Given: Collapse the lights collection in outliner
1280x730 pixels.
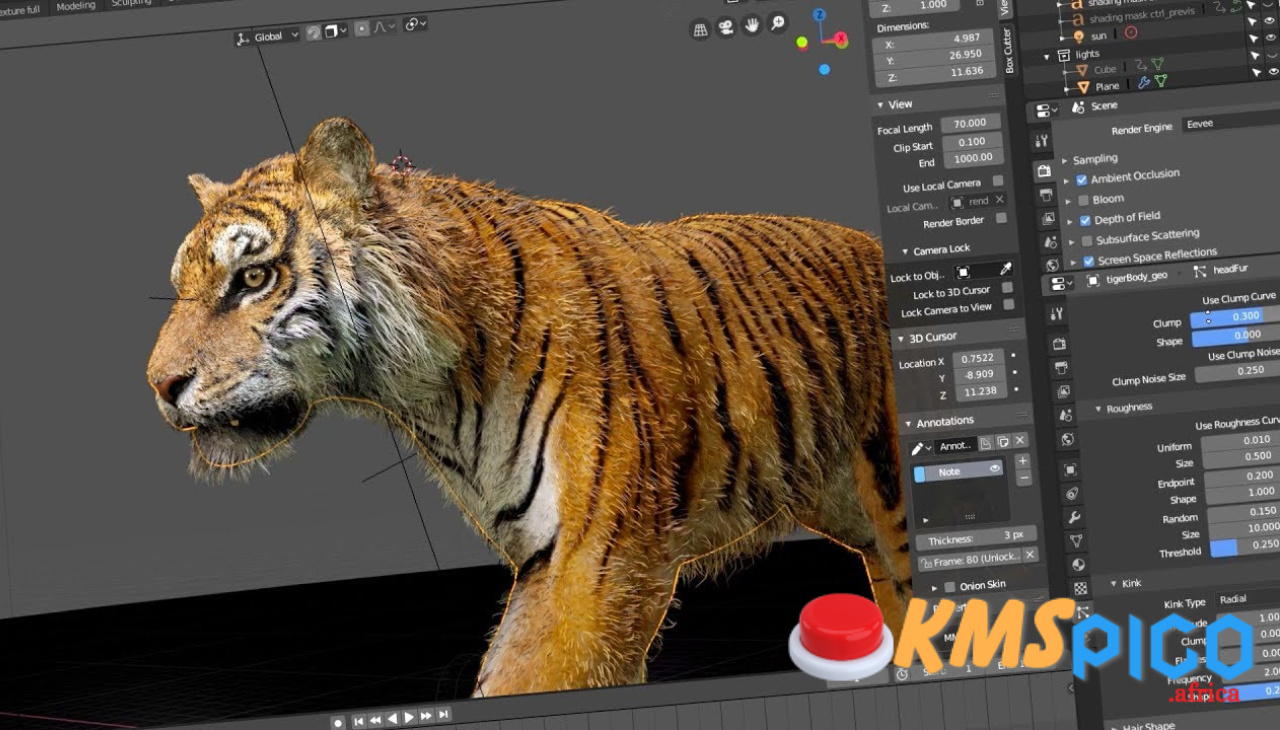Looking at the screenshot, I should pyautogui.click(x=1047, y=56).
